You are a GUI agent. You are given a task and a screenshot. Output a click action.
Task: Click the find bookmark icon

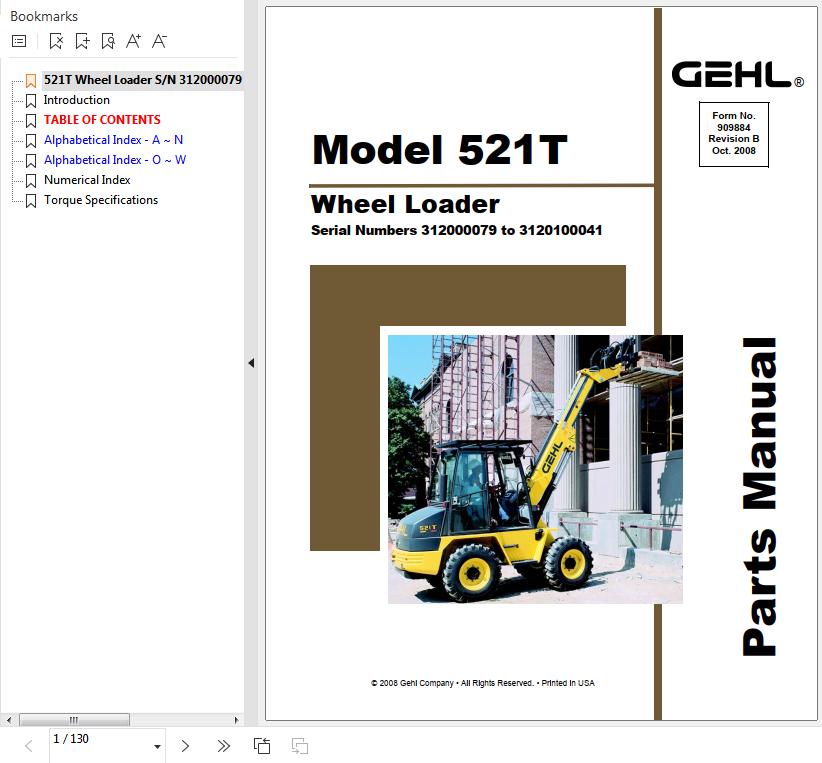tap(108, 41)
